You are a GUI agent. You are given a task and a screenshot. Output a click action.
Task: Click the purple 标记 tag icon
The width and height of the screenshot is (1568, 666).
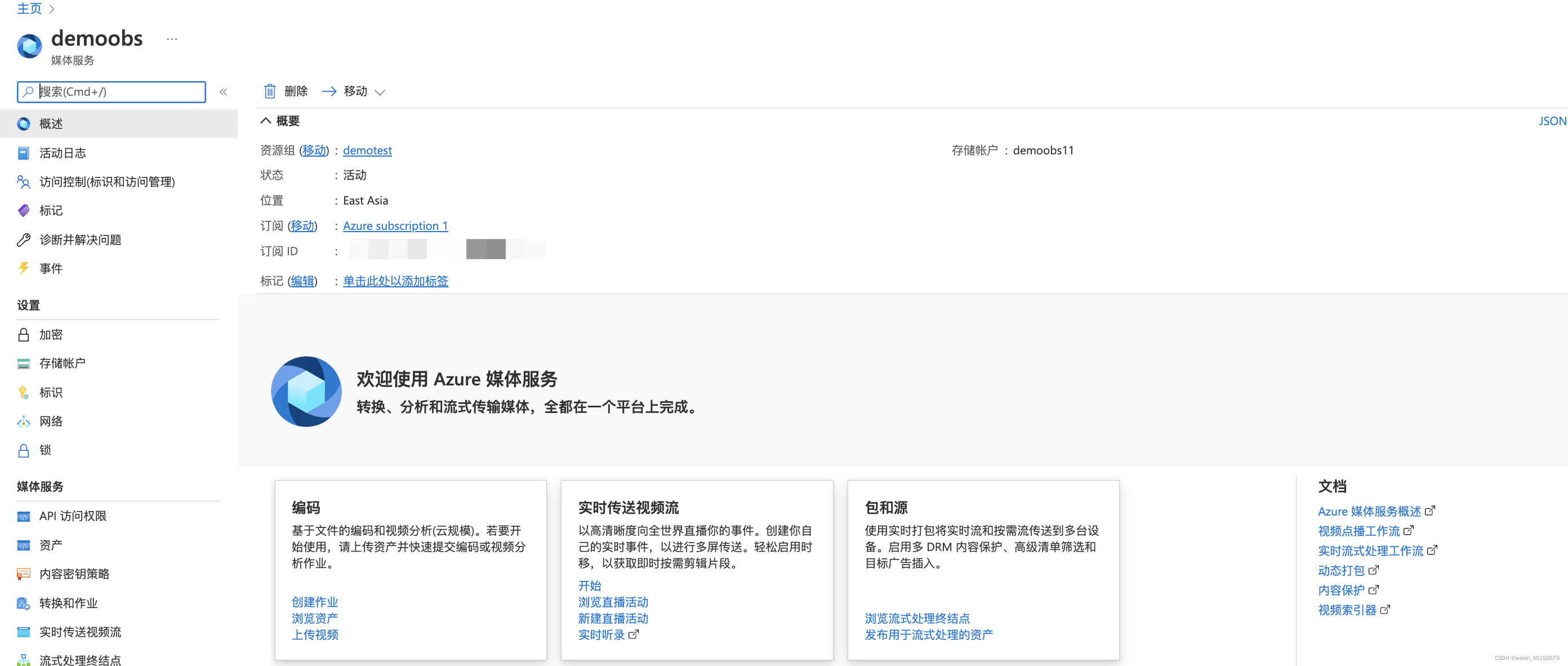pyautogui.click(x=24, y=211)
